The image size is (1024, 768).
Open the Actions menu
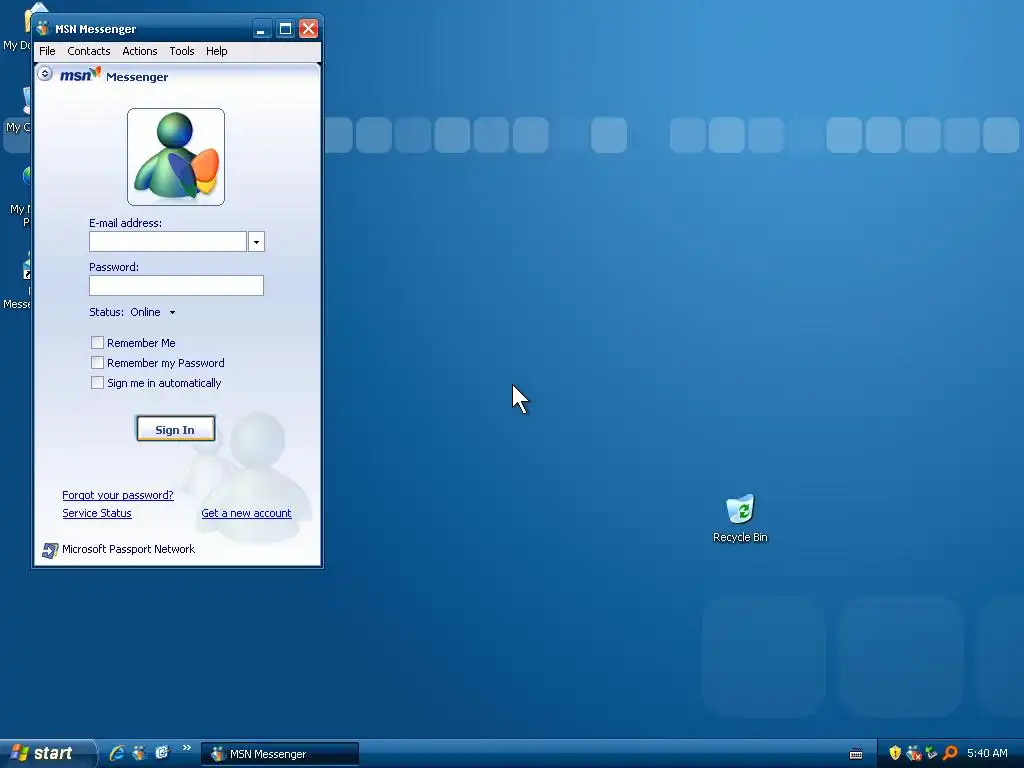point(140,51)
